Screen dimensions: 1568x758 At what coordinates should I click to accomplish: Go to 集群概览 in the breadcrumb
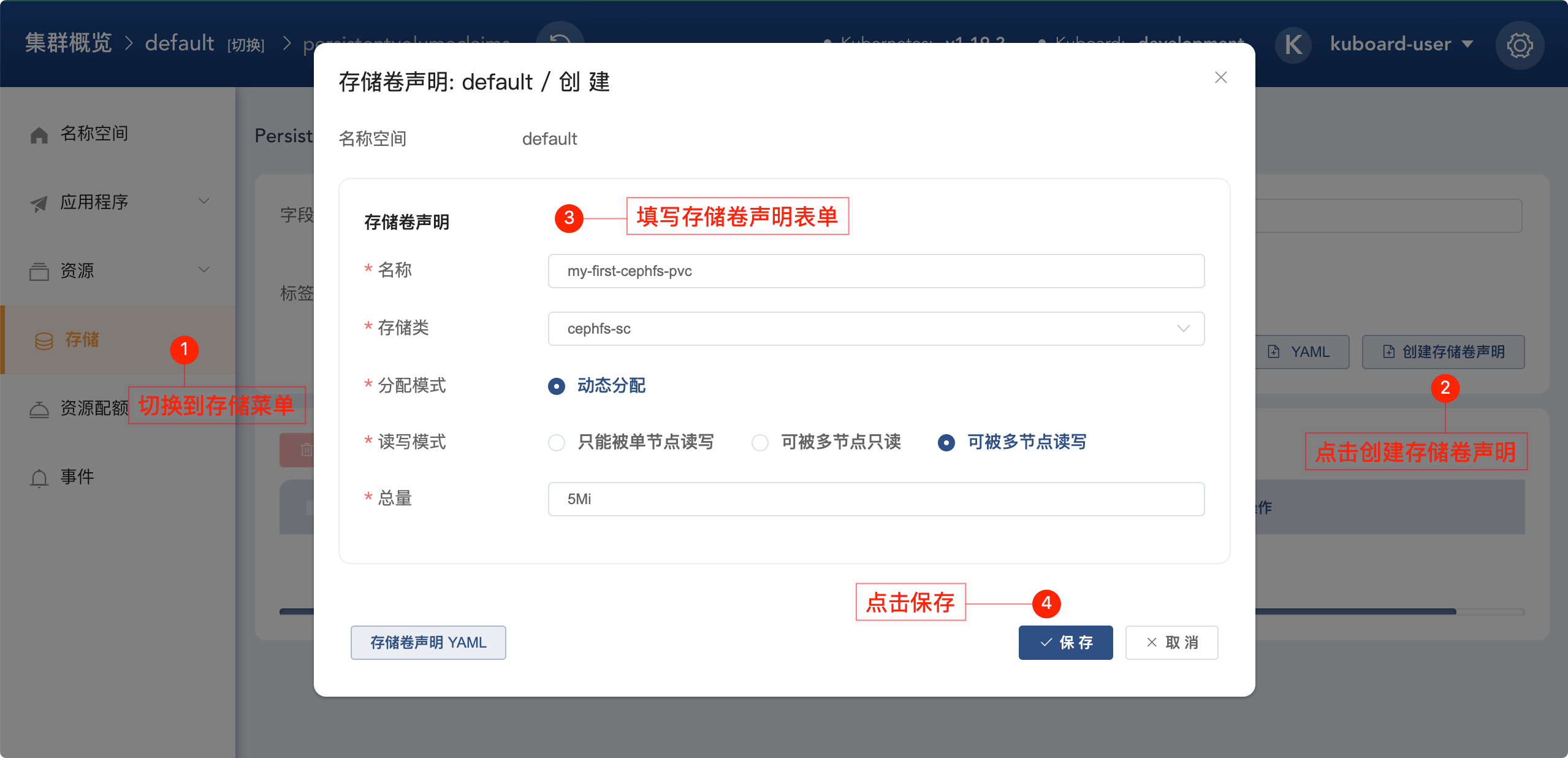click(x=69, y=43)
